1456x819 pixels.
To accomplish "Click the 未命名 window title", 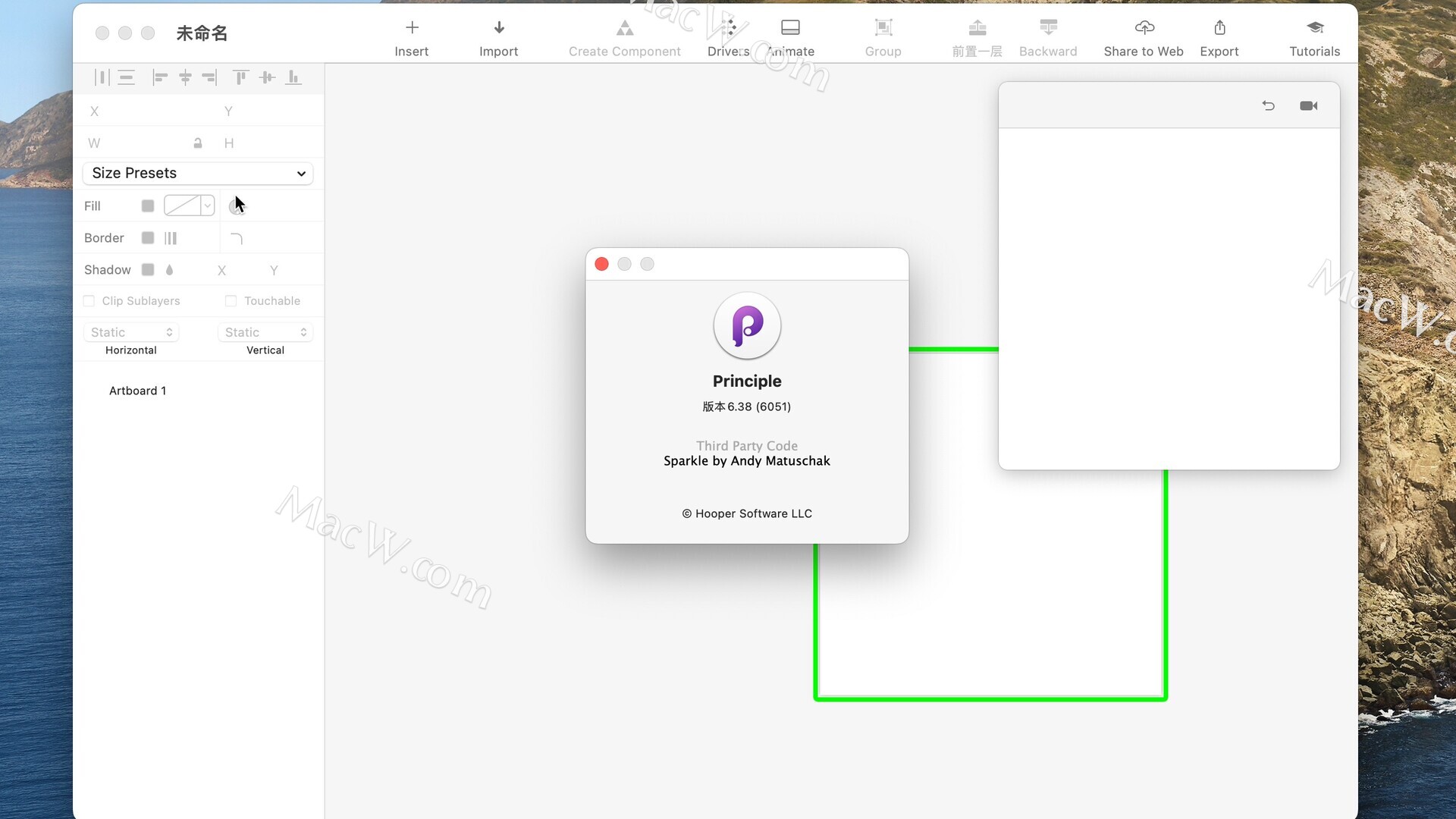I will click(202, 33).
